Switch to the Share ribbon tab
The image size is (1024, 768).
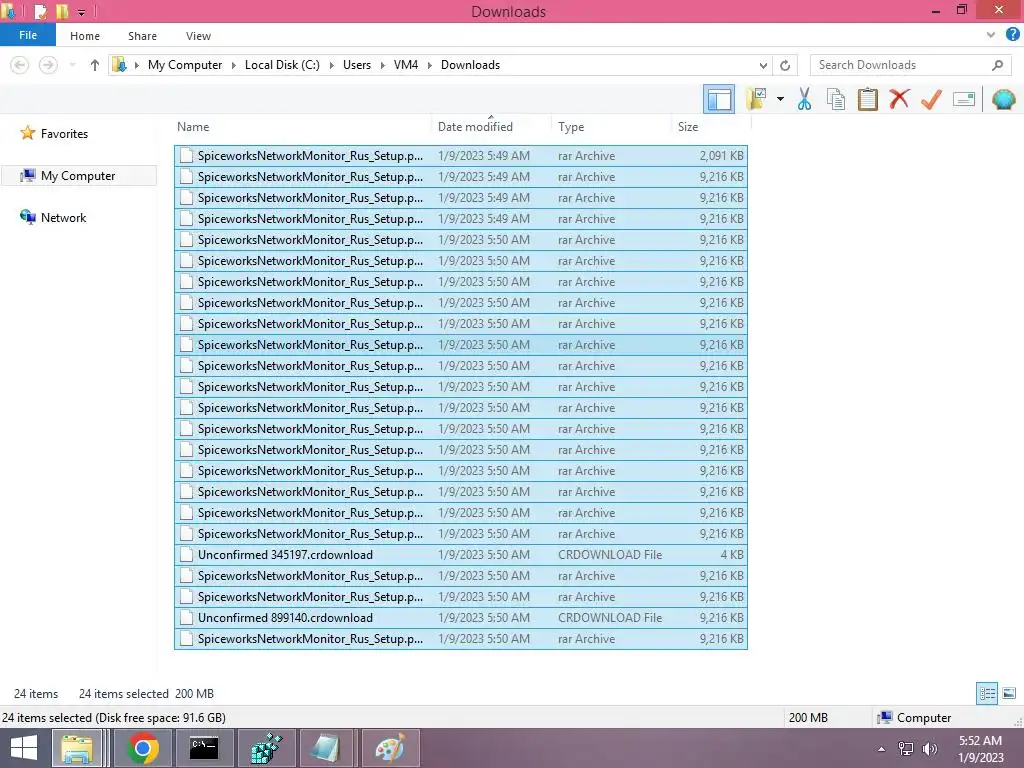[142, 36]
